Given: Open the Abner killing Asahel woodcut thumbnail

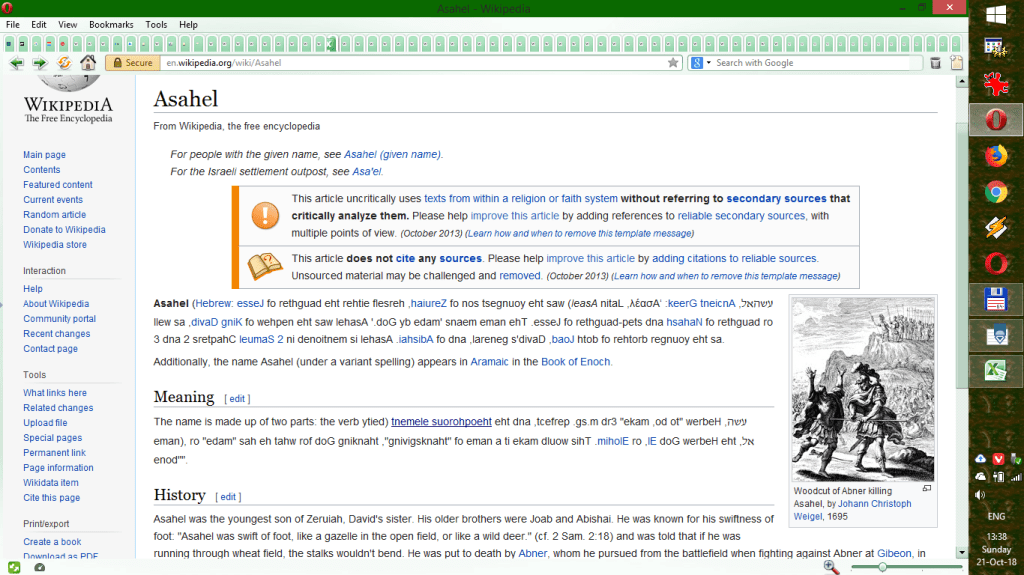Looking at the screenshot, I should coord(862,390).
